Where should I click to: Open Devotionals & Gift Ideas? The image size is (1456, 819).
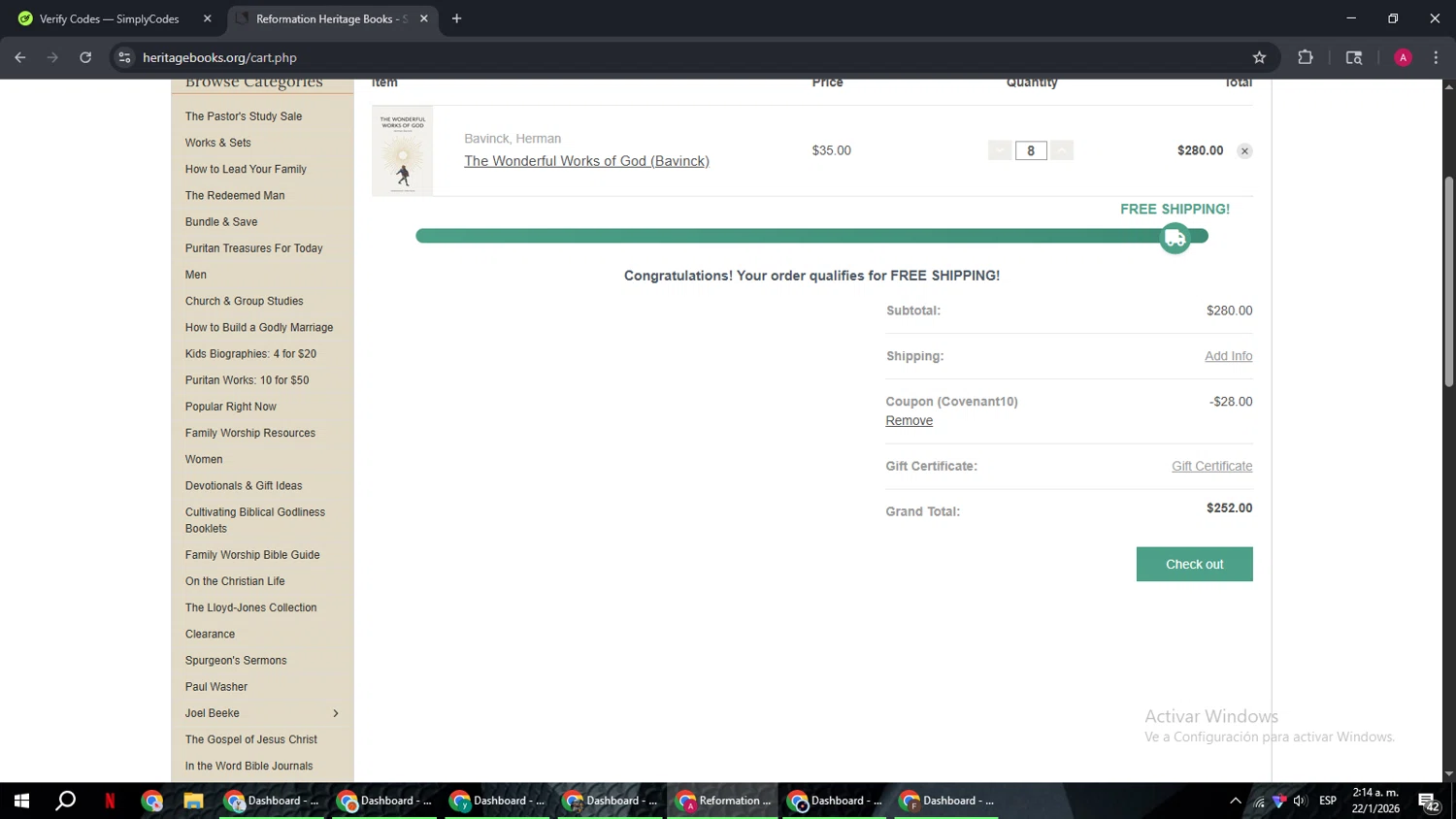(244, 486)
